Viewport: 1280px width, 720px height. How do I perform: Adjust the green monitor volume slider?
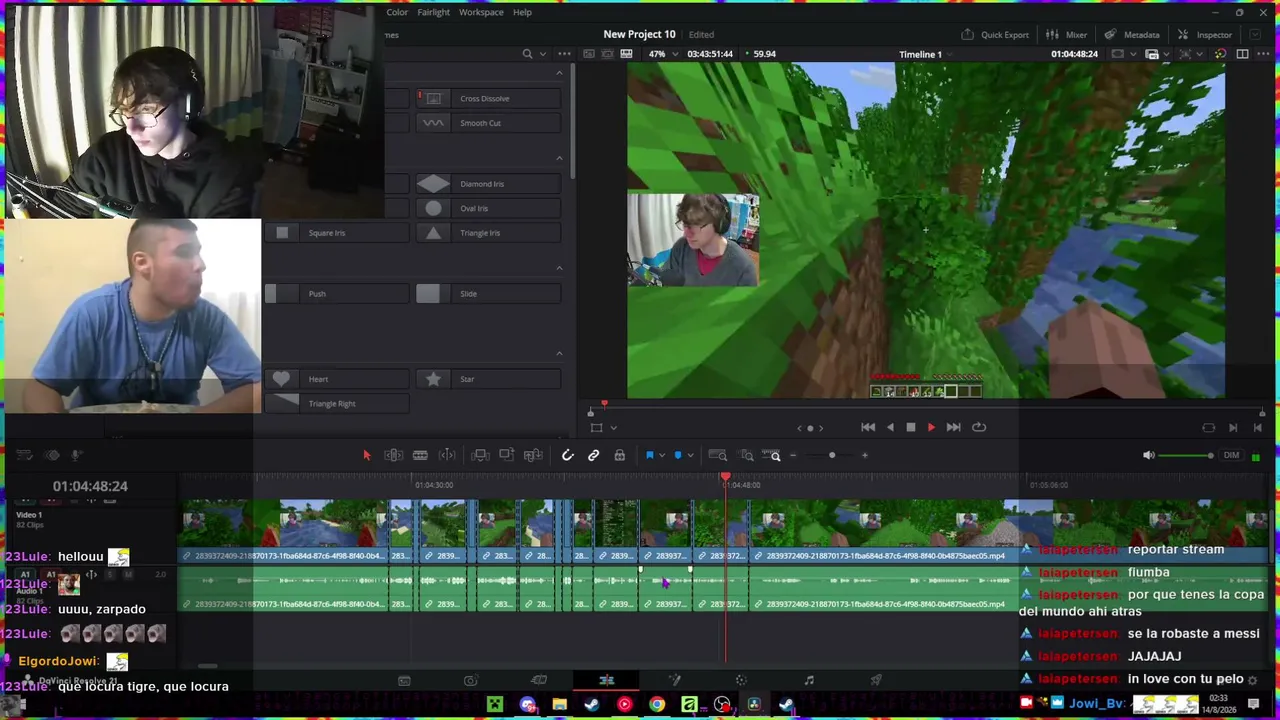(x=1188, y=456)
